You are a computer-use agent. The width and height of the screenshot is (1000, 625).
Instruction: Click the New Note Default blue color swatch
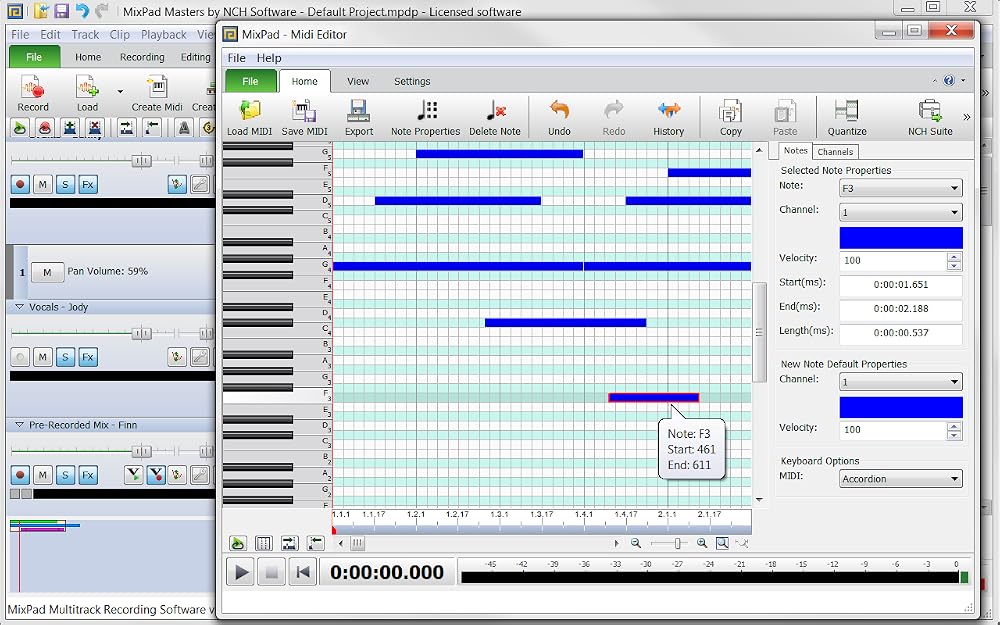[x=901, y=407]
